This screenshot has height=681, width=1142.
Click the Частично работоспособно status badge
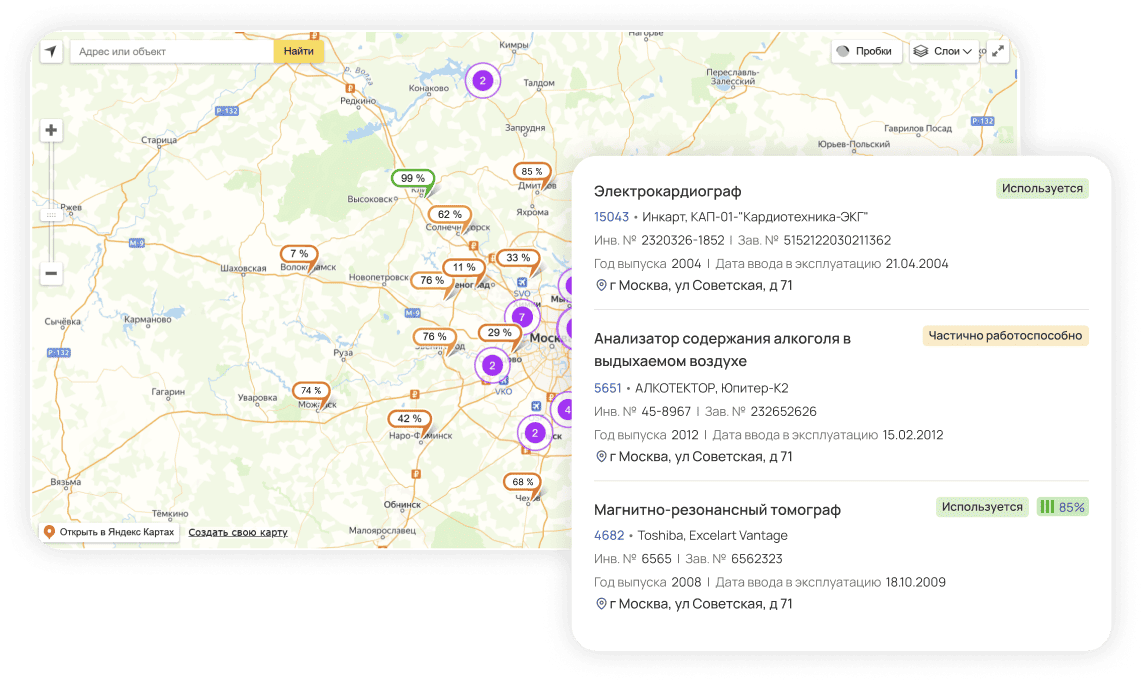click(1005, 336)
